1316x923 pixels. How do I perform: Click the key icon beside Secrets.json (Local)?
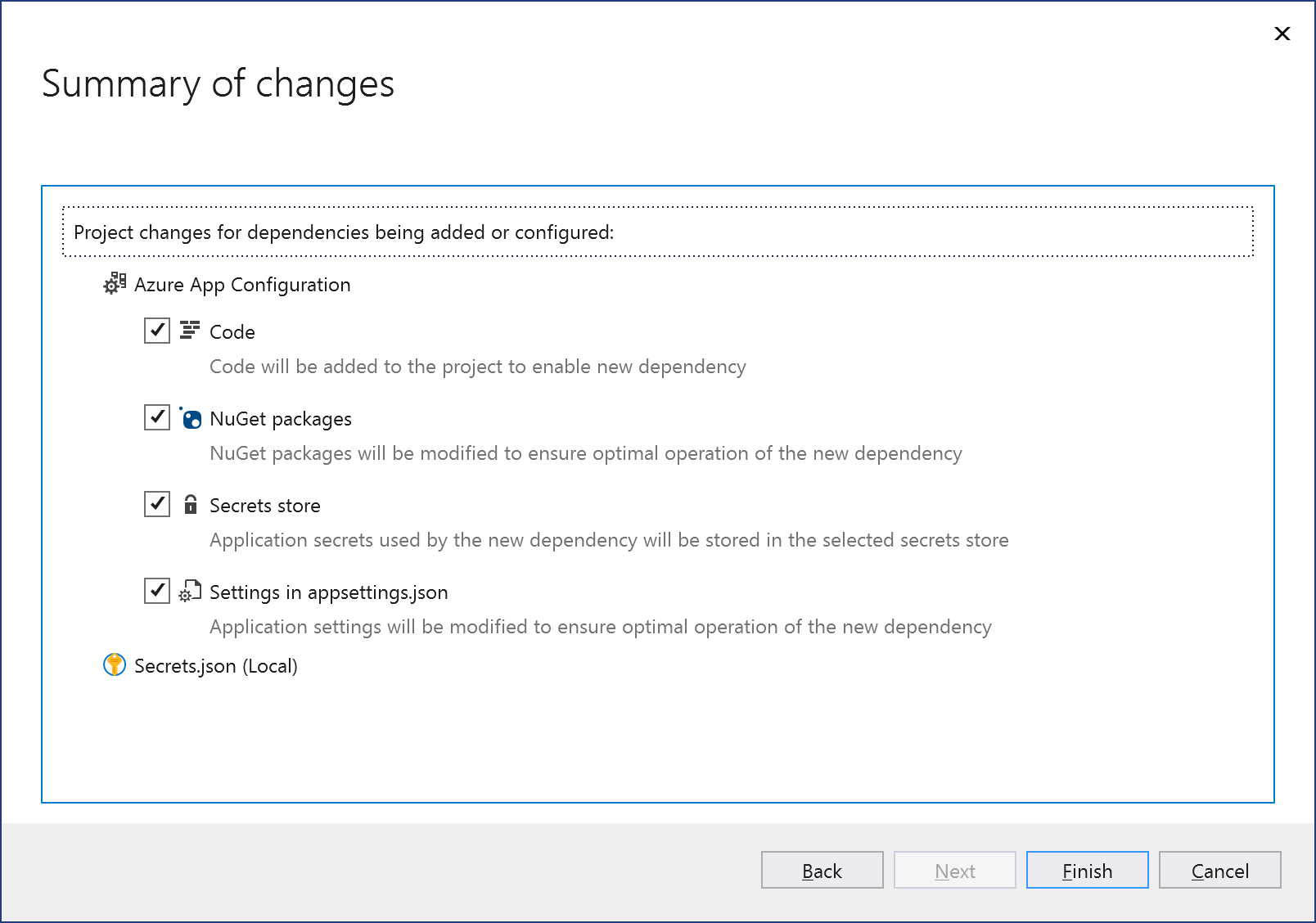(114, 665)
